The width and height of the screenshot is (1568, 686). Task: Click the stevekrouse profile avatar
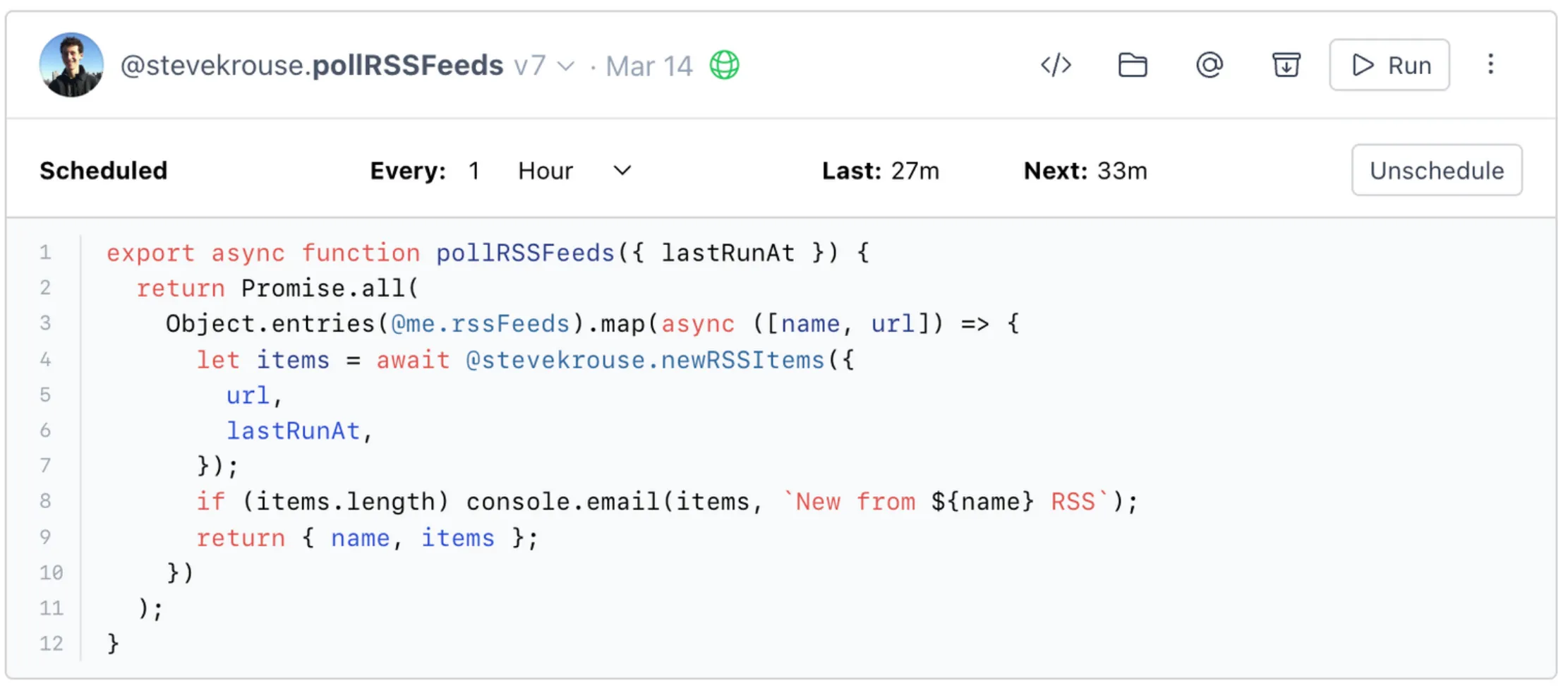pos(71,65)
